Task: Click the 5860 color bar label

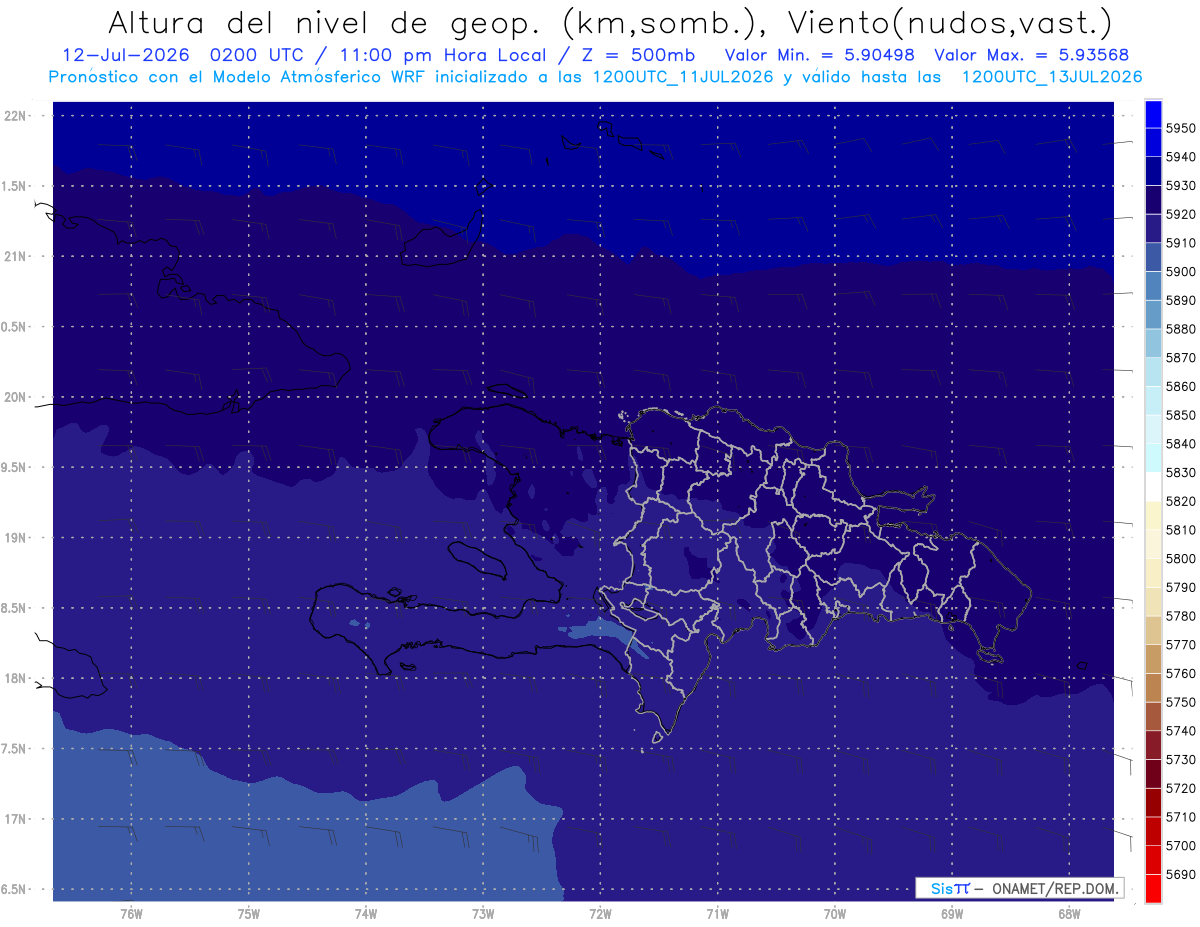Action: (x=1180, y=386)
